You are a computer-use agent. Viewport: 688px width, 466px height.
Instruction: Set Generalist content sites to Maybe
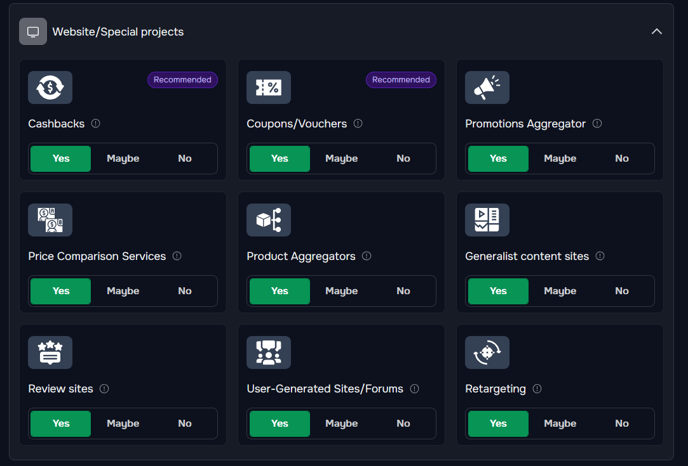(560, 291)
